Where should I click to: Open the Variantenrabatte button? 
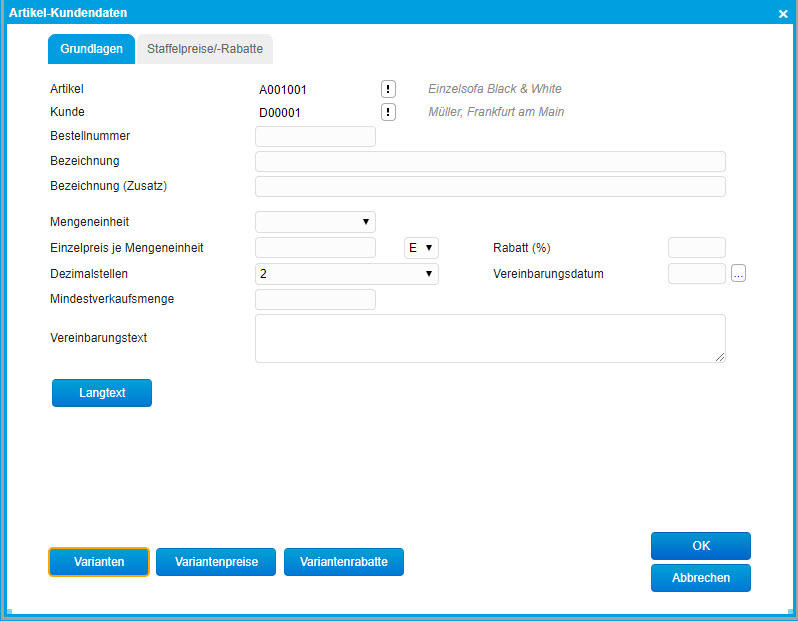[343, 562]
